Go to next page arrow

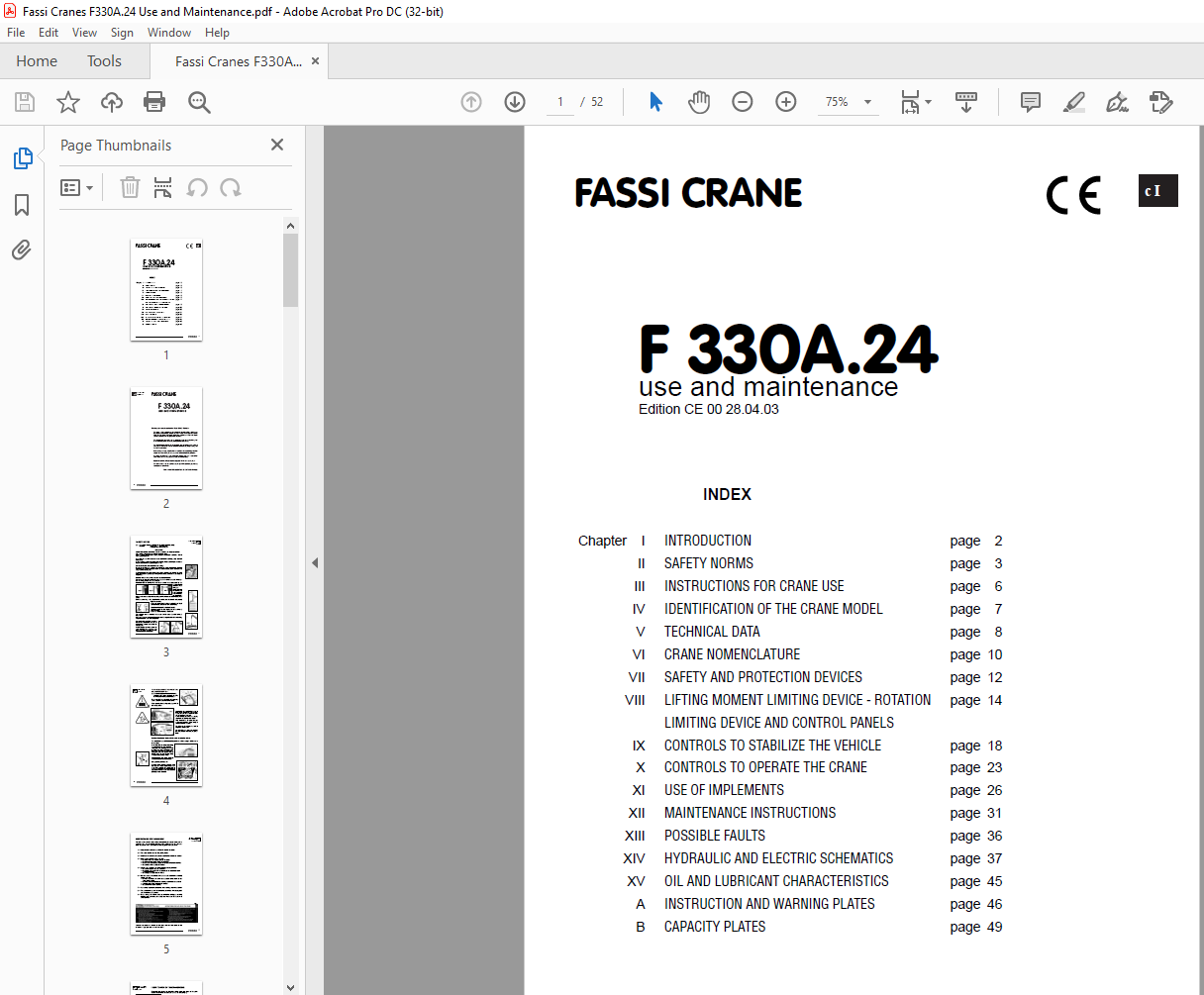coord(515,102)
